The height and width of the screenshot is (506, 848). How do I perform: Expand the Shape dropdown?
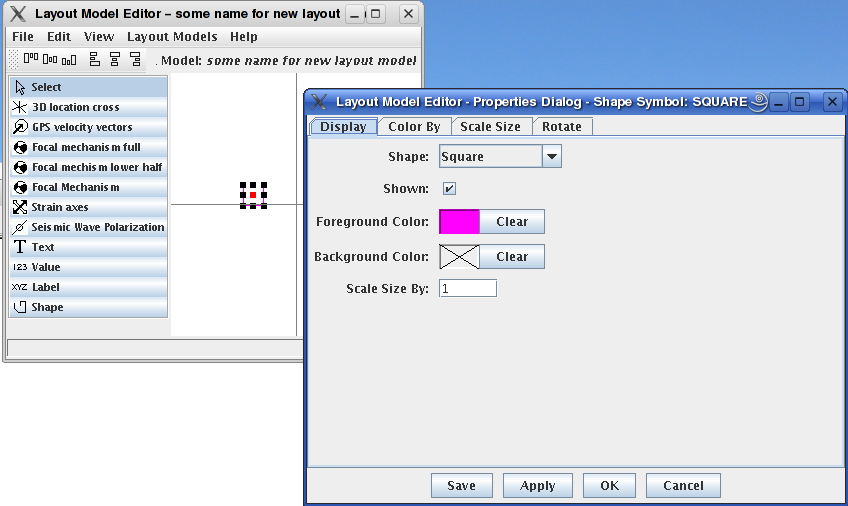coord(552,156)
